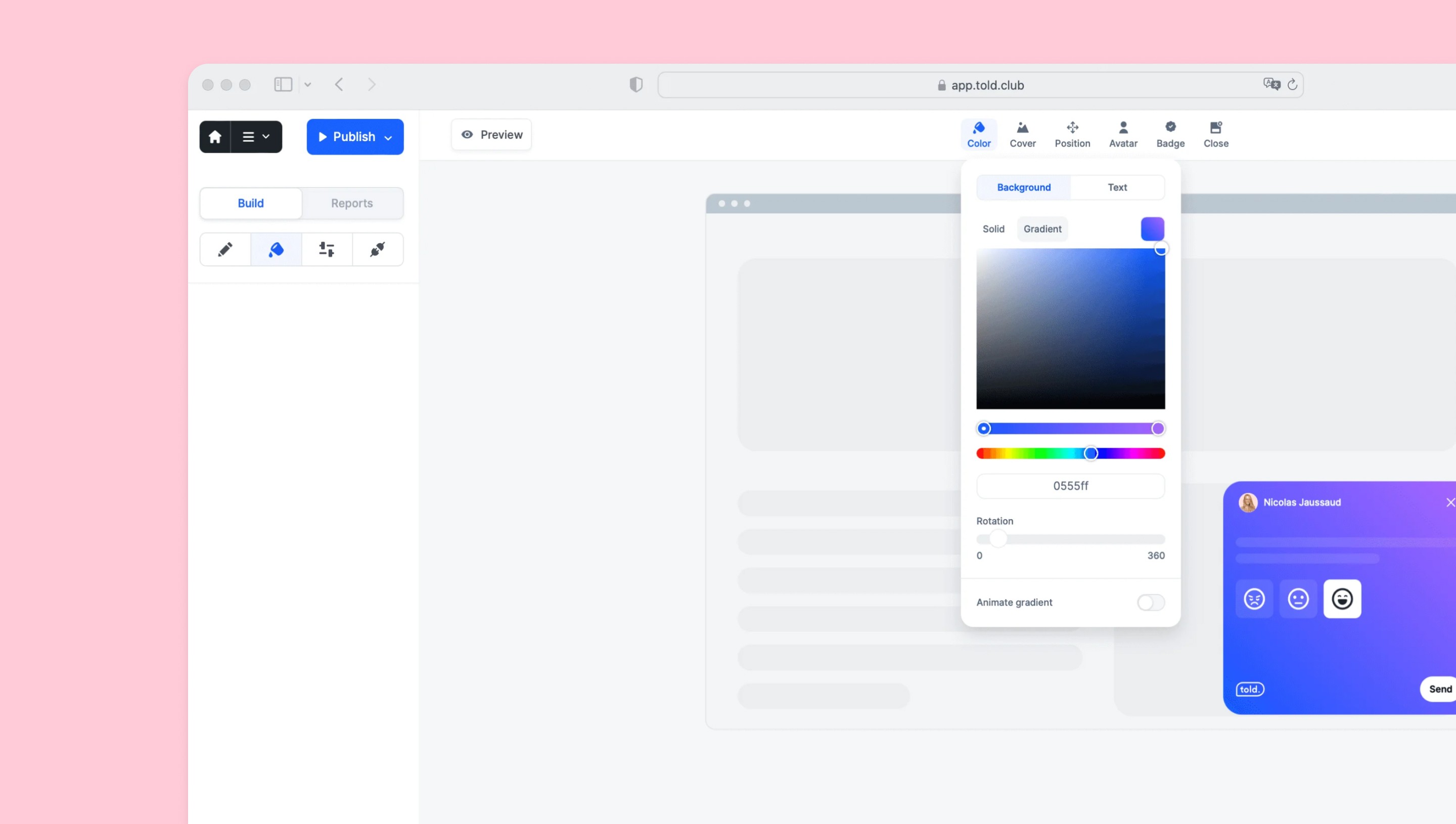Viewport: 1456px width, 824px height.
Task: Click the home icon button
Action: 214,137
